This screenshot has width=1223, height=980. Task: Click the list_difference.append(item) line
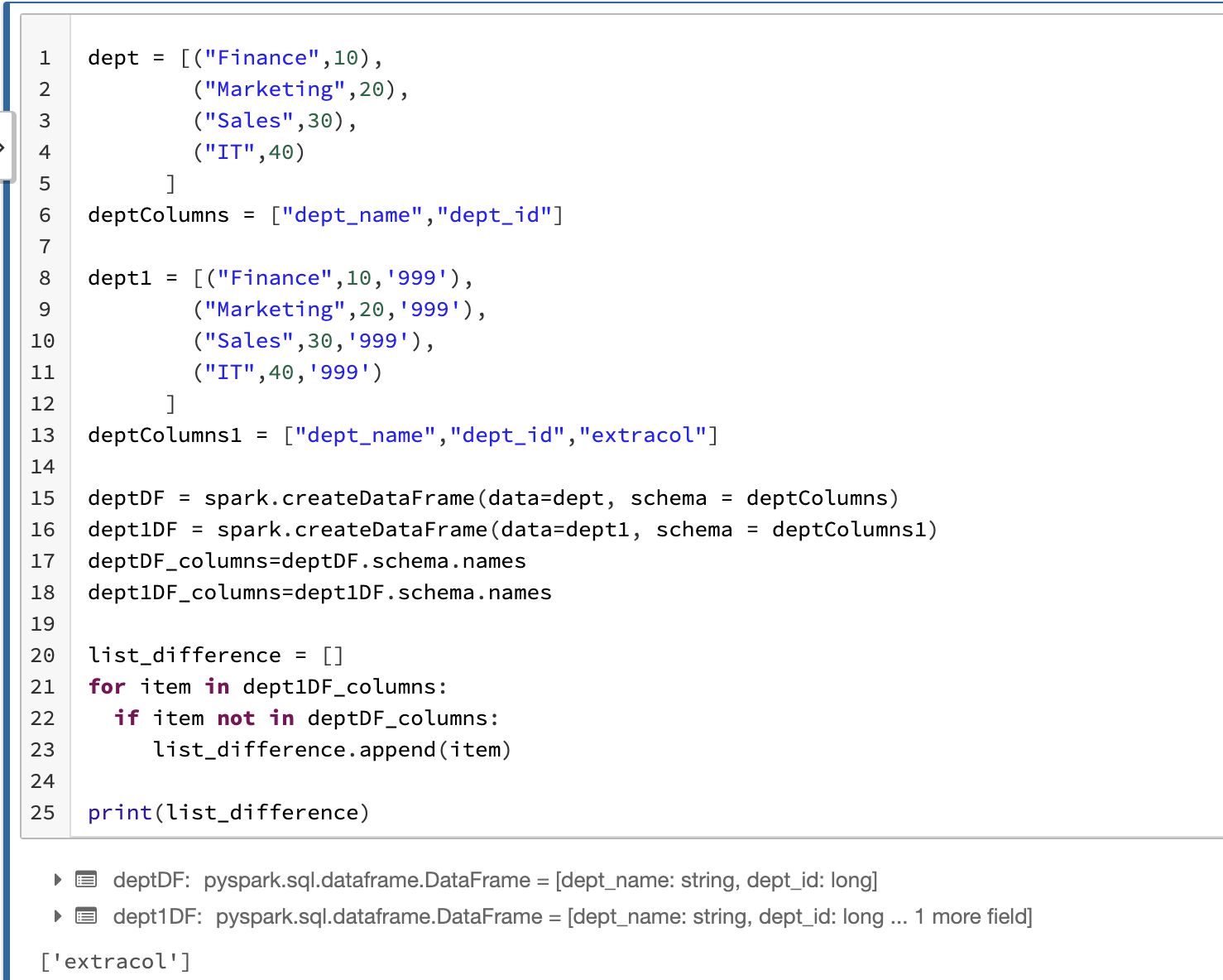pyautogui.click(x=332, y=749)
